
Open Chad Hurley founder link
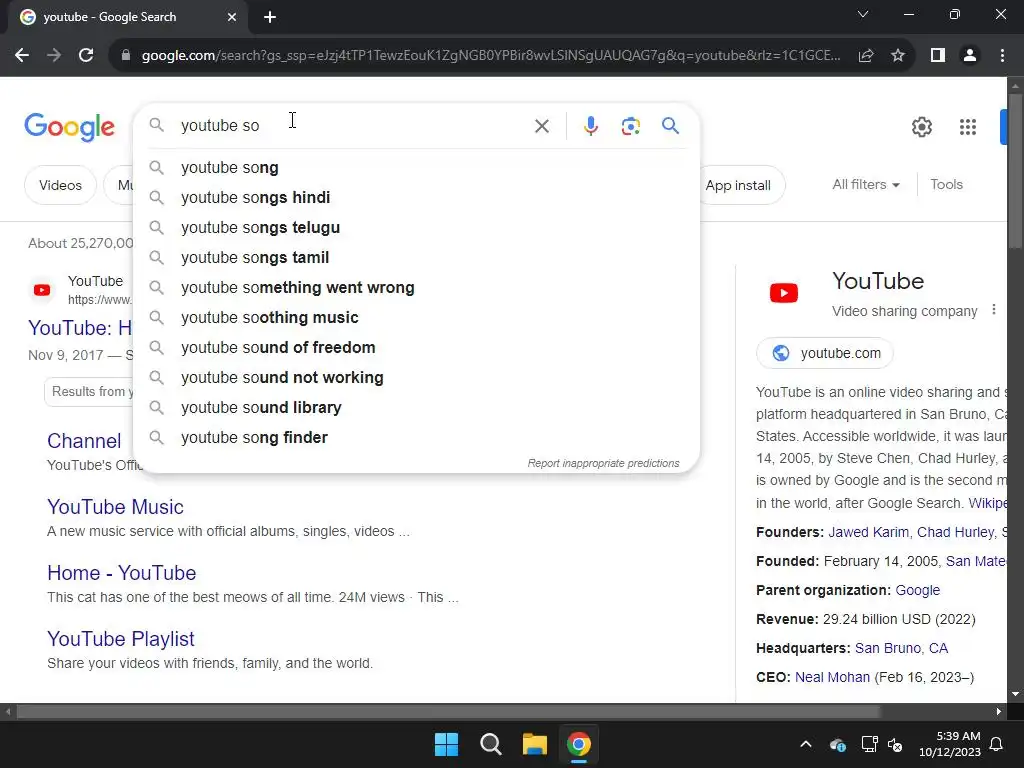click(955, 532)
